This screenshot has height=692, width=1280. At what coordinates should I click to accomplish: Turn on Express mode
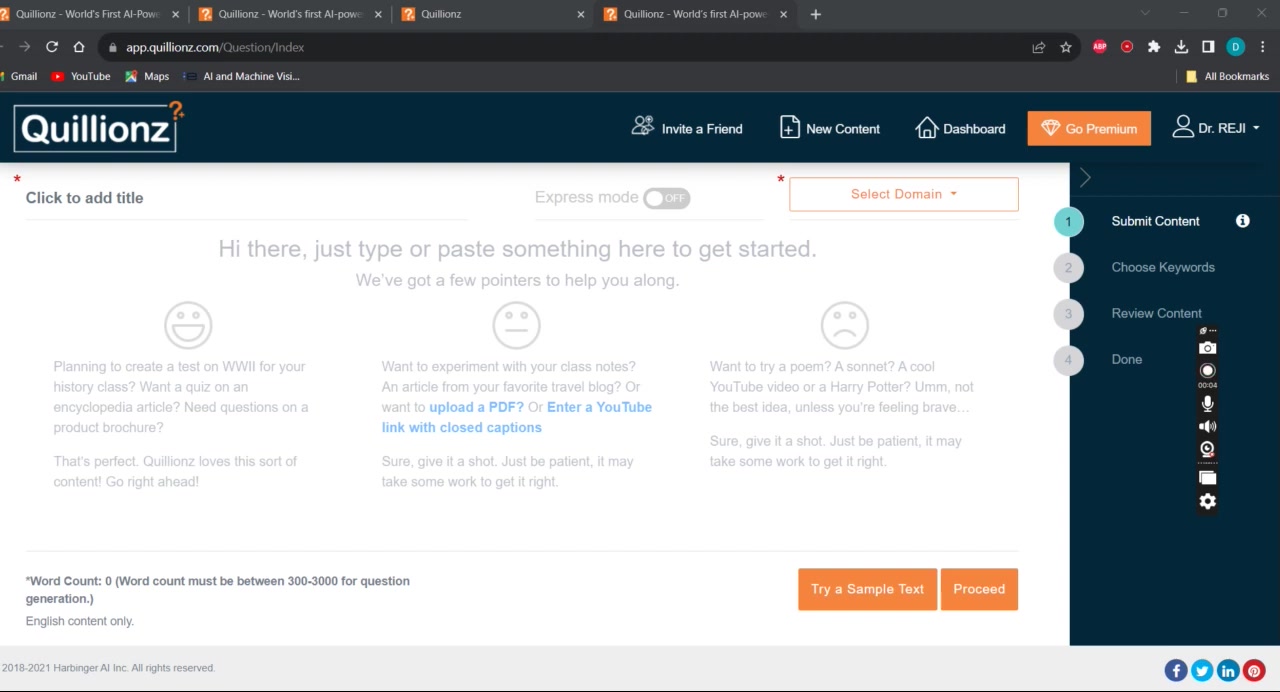[x=666, y=197]
